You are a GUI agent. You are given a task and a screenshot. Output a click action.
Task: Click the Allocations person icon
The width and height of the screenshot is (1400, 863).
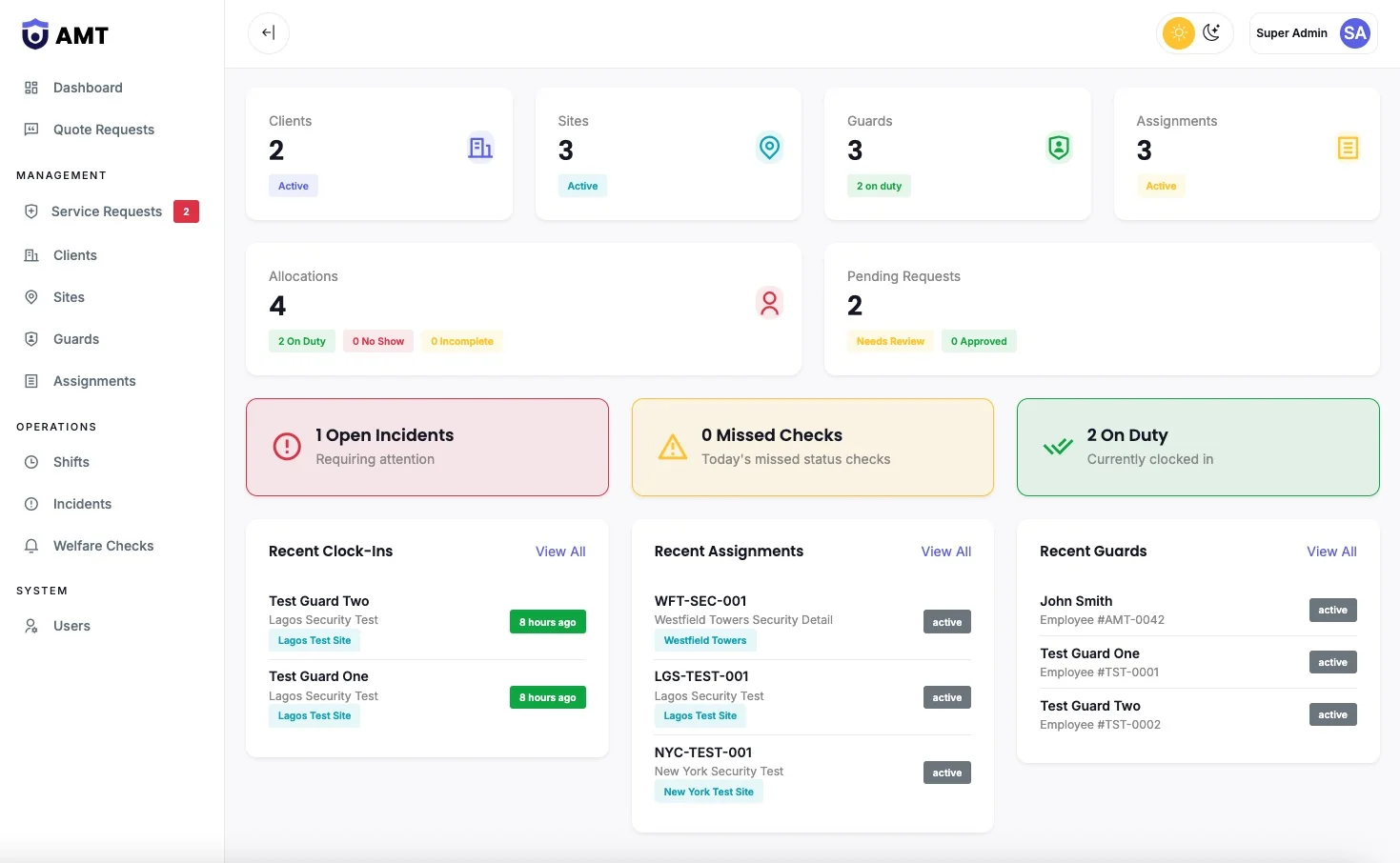[769, 303]
